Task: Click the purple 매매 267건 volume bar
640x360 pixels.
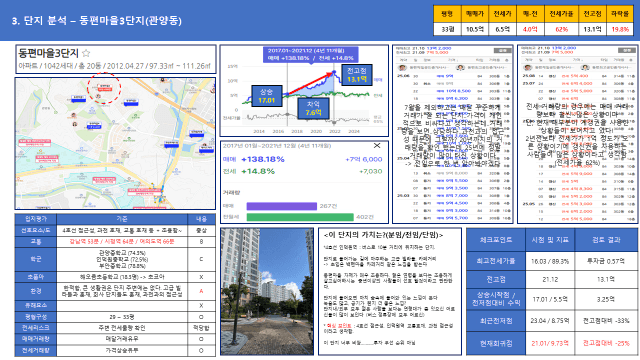Action: (282, 206)
